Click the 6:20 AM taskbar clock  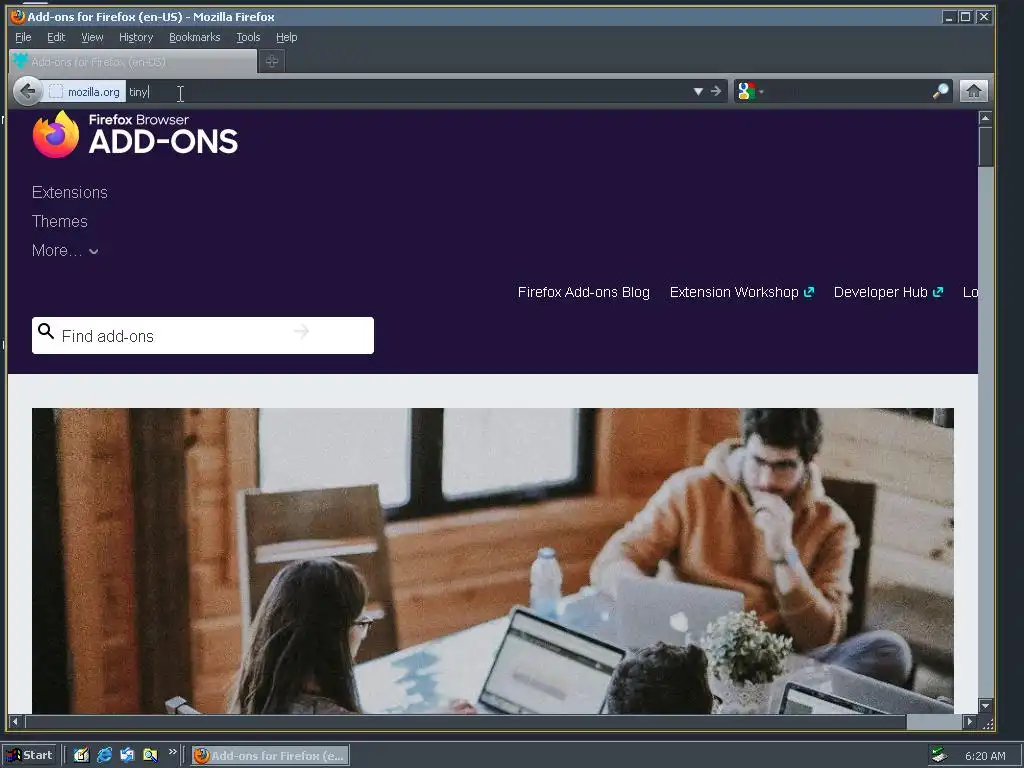tap(985, 756)
